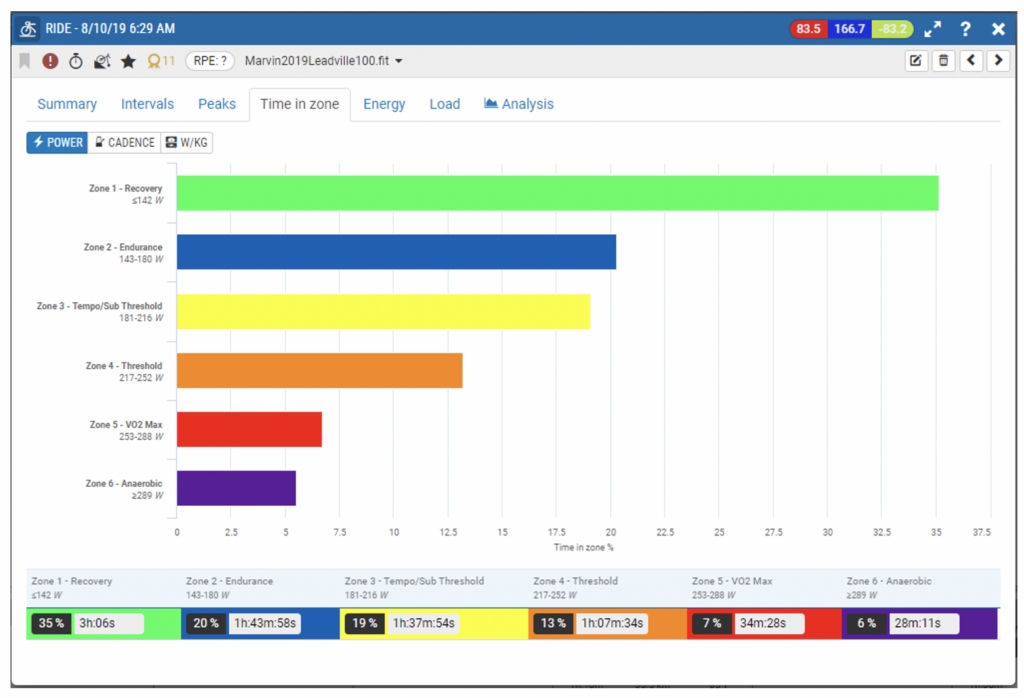Open the Analysis tab
Screen dimensions: 1024x698
point(519,104)
